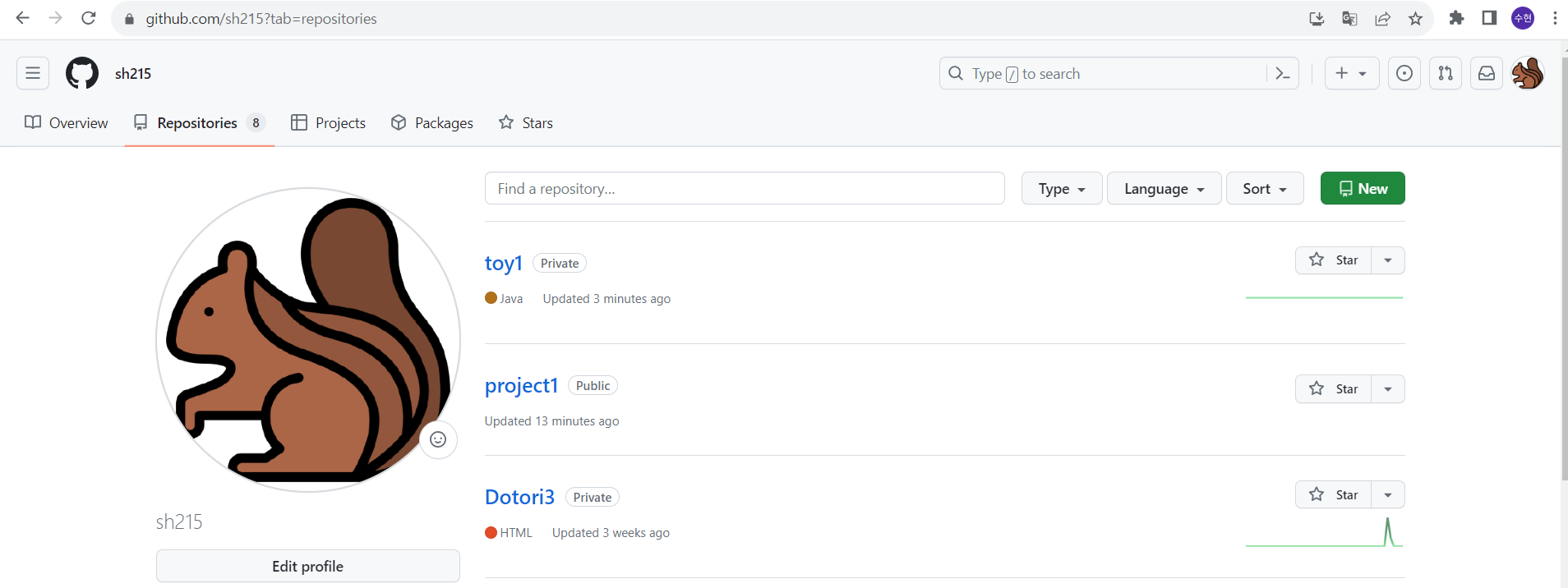Viewport: 1568px width, 588px height.
Task: Click the sh215 name under the avatar
Action: [179, 521]
